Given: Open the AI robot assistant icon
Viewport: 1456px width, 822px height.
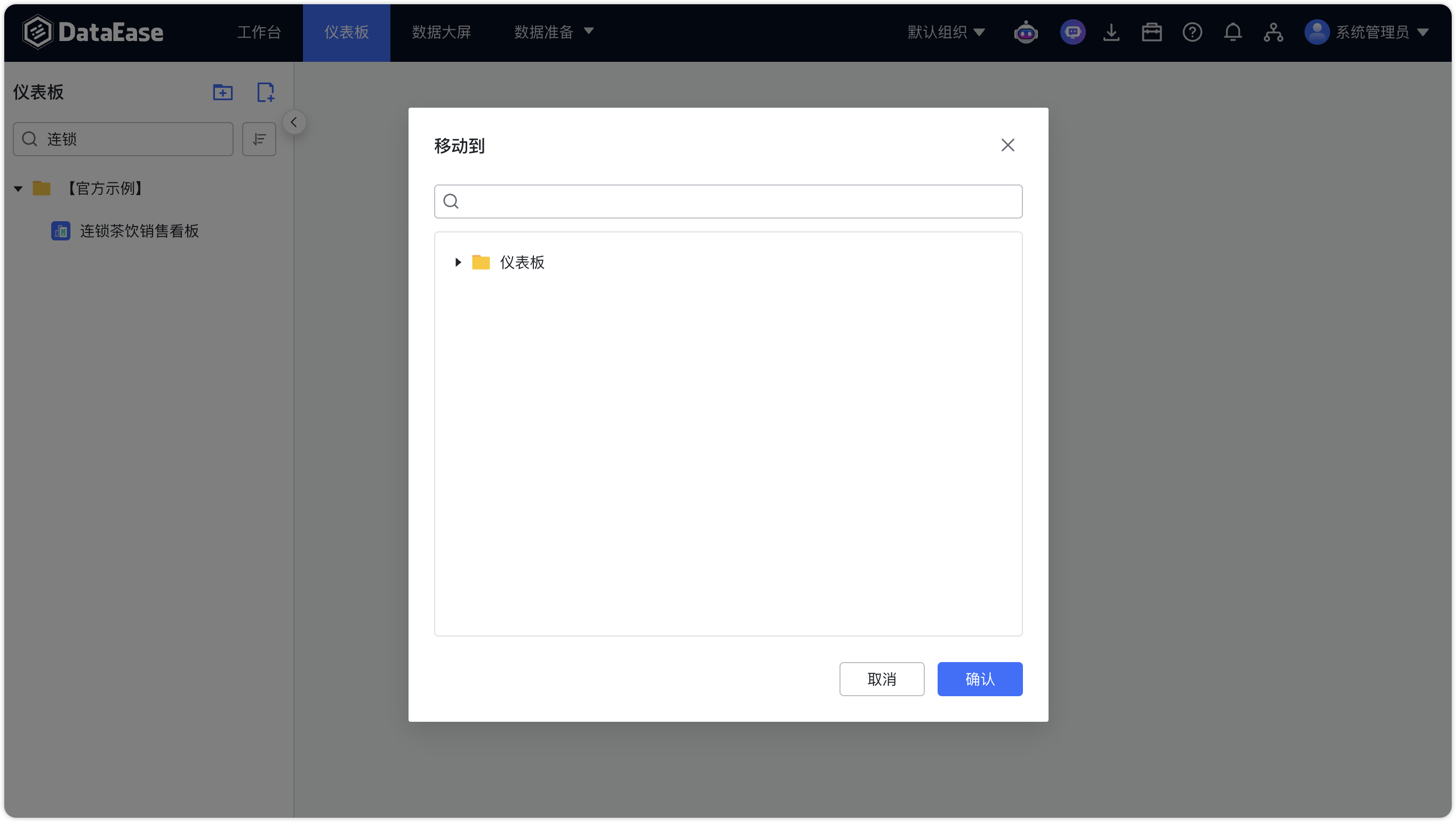Looking at the screenshot, I should click(x=1026, y=32).
